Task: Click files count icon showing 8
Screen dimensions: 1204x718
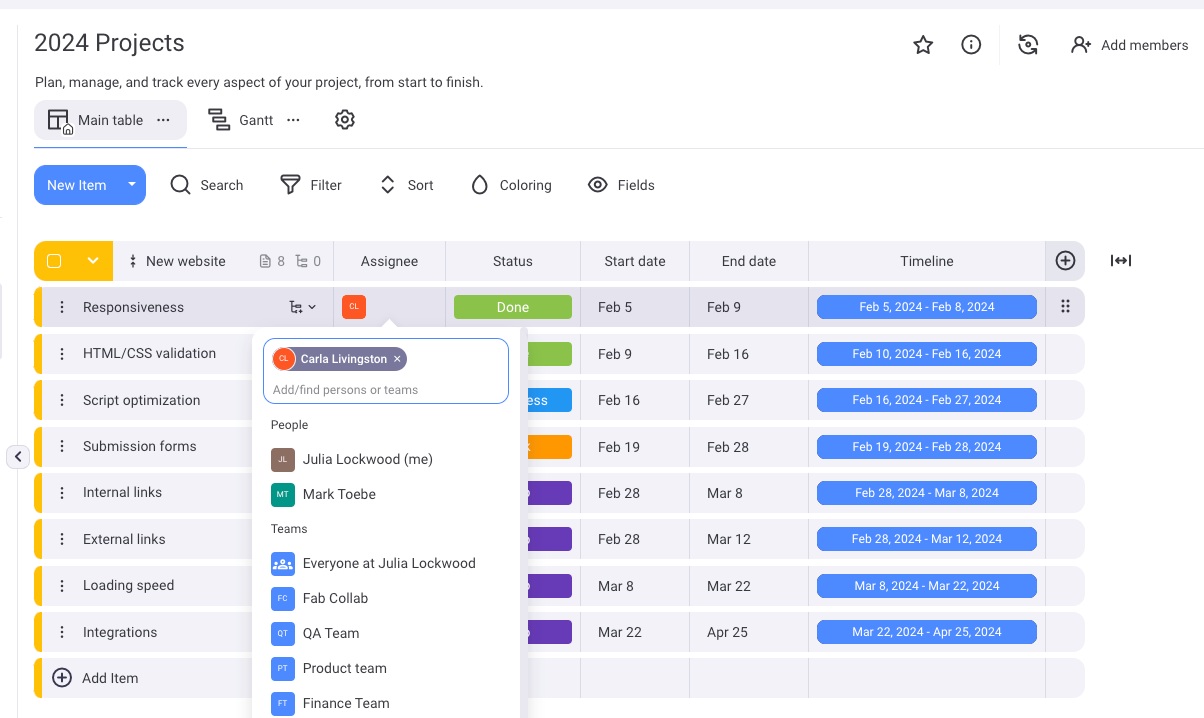Action: (272, 261)
